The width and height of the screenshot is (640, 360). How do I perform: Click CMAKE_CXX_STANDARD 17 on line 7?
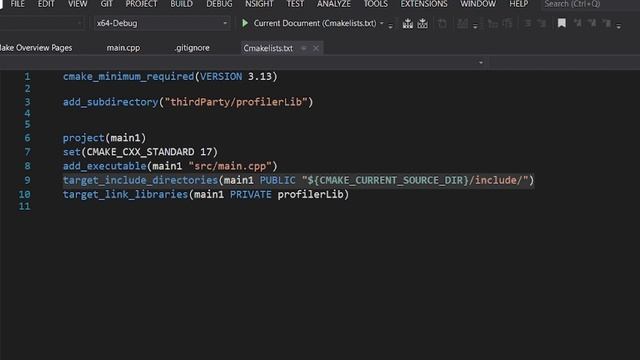149,152
